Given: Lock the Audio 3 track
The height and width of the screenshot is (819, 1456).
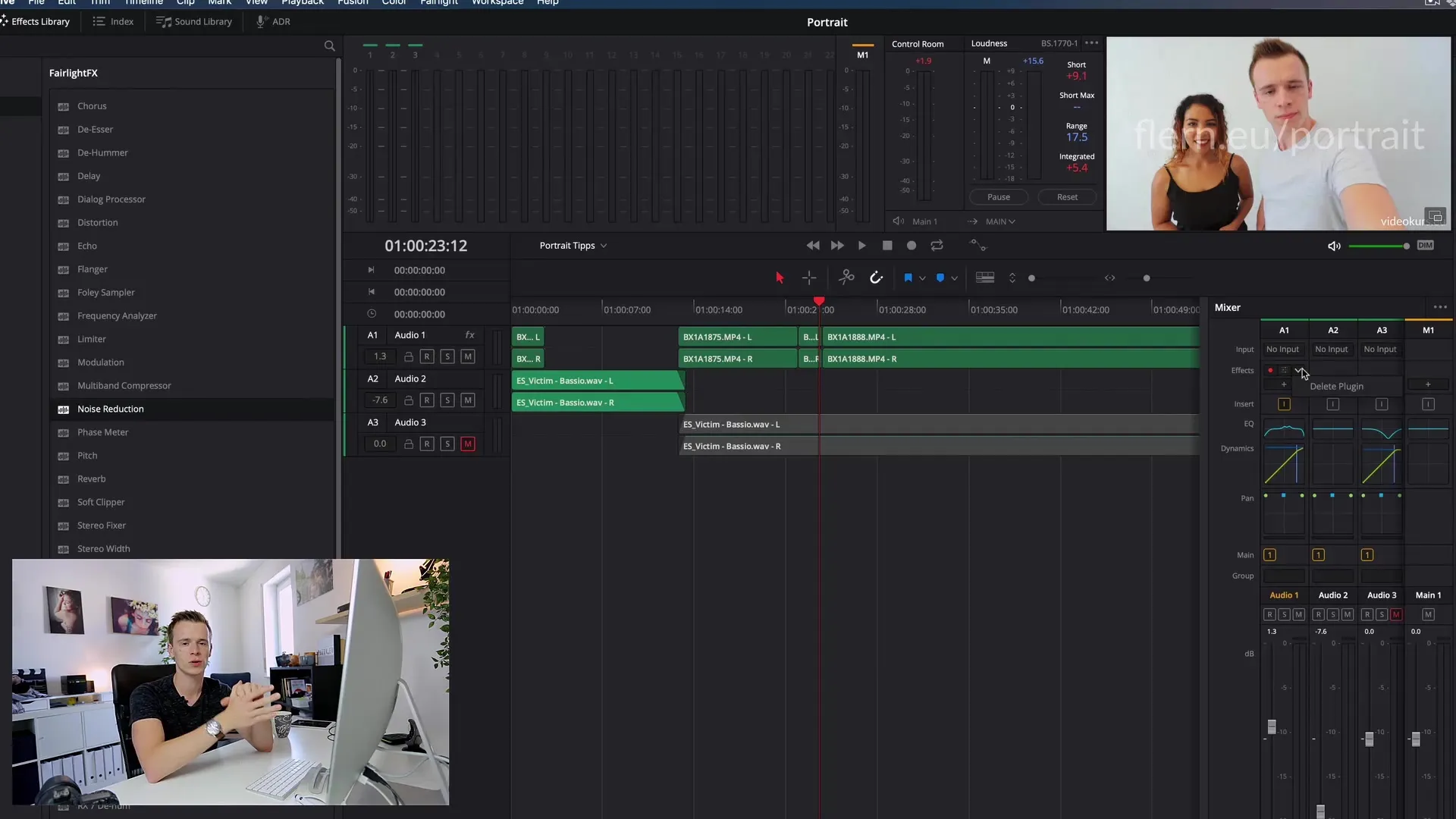Looking at the screenshot, I should tap(408, 444).
